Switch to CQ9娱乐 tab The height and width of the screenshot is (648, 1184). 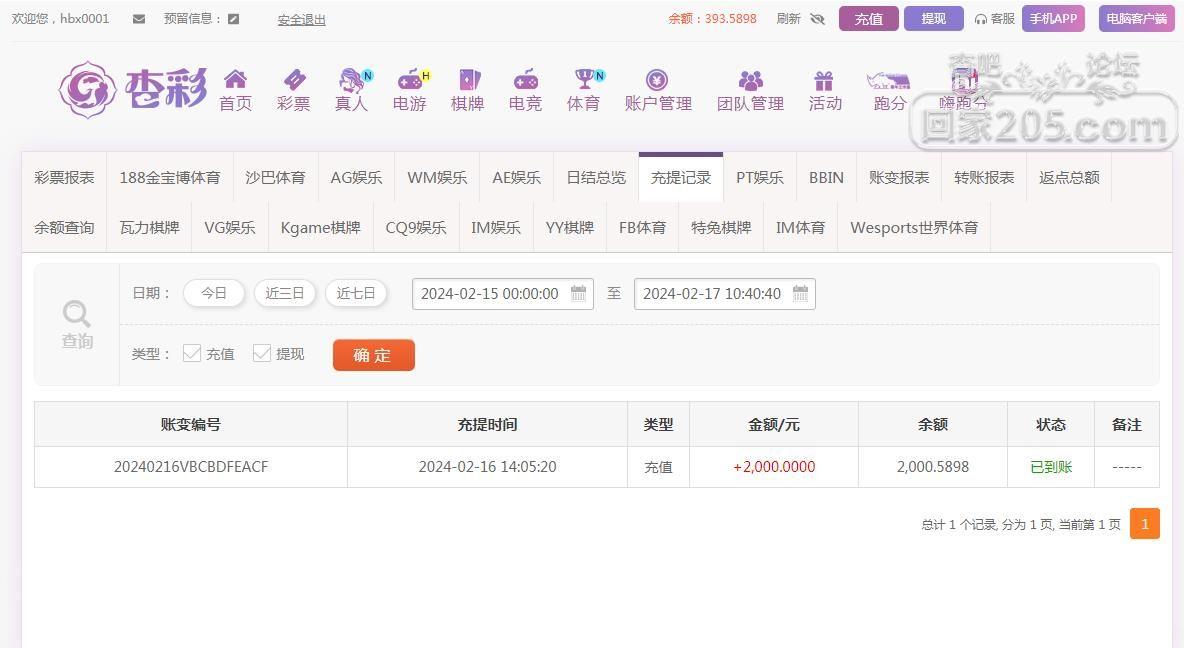[x=416, y=227]
